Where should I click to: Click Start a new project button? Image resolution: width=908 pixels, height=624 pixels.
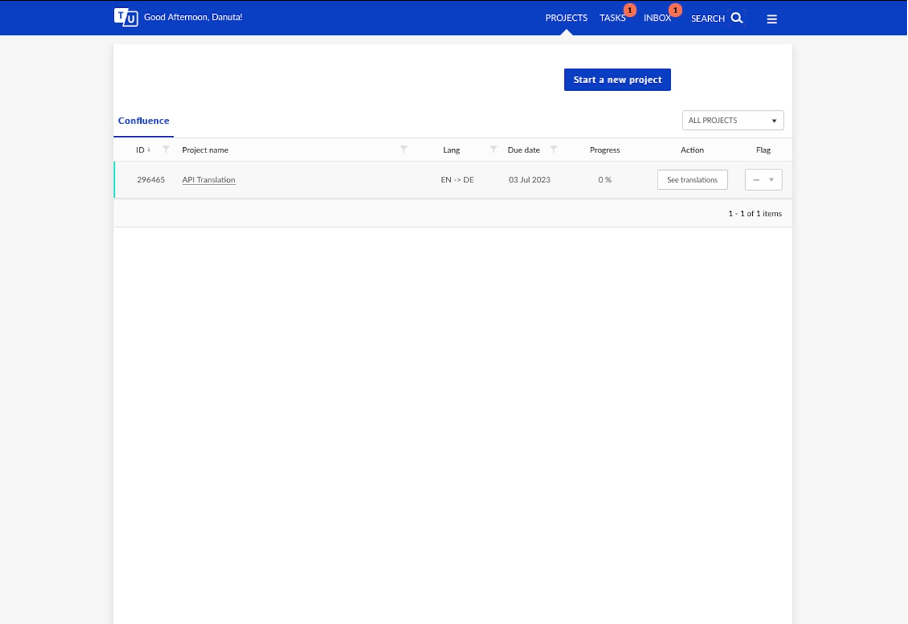(x=617, y=80)
